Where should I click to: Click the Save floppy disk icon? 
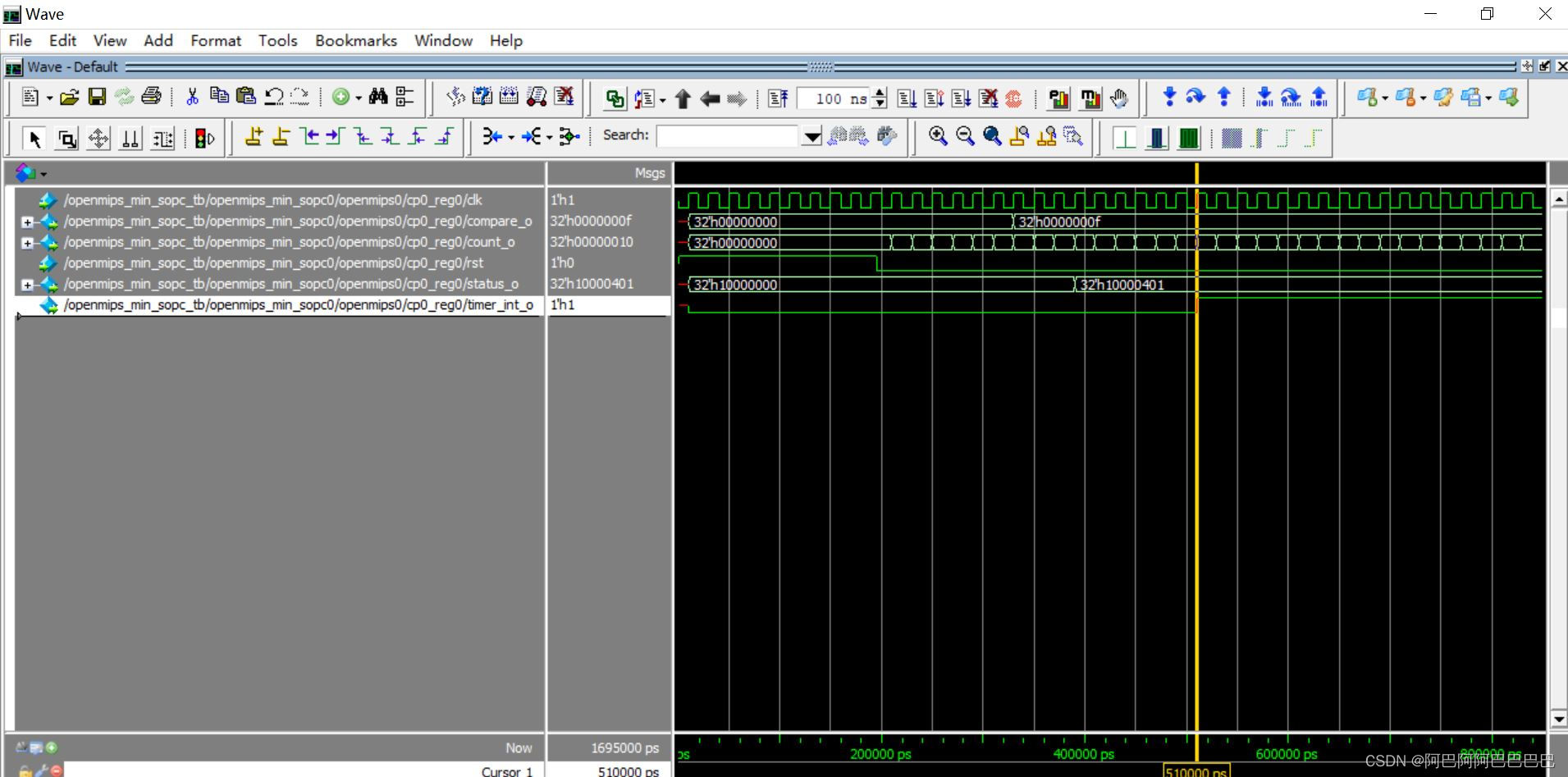point(97,98)
